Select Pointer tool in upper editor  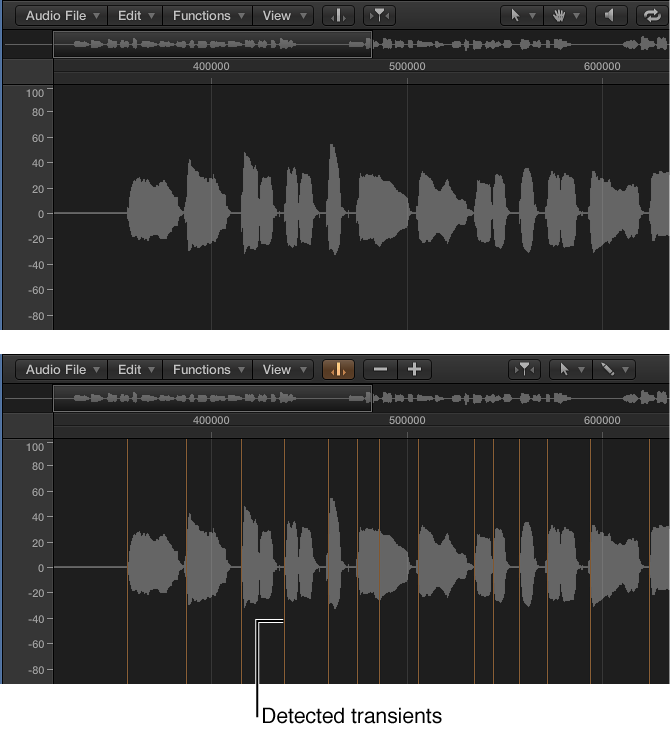click(515, 16)
